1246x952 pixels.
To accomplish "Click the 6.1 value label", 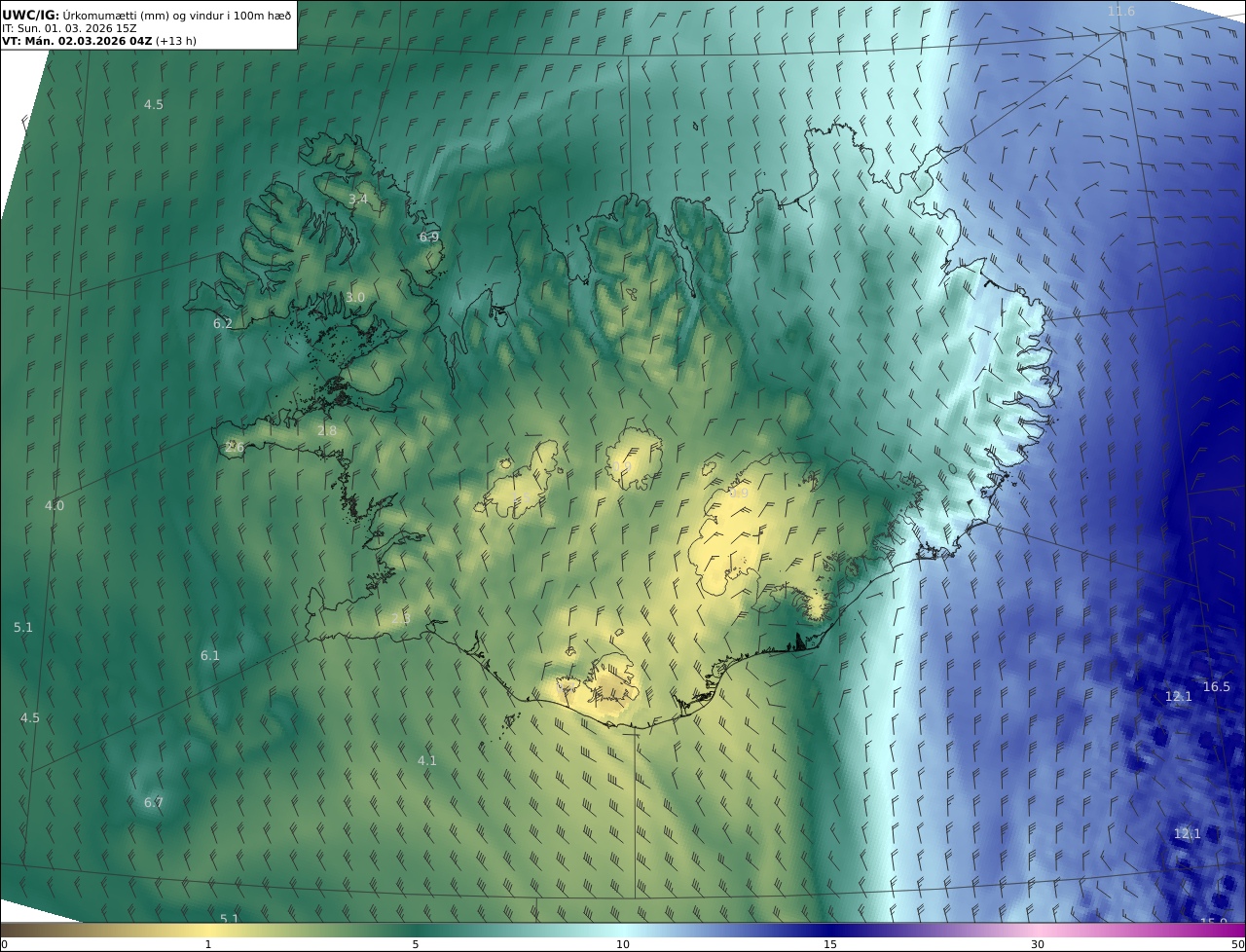I will point(210,655).
